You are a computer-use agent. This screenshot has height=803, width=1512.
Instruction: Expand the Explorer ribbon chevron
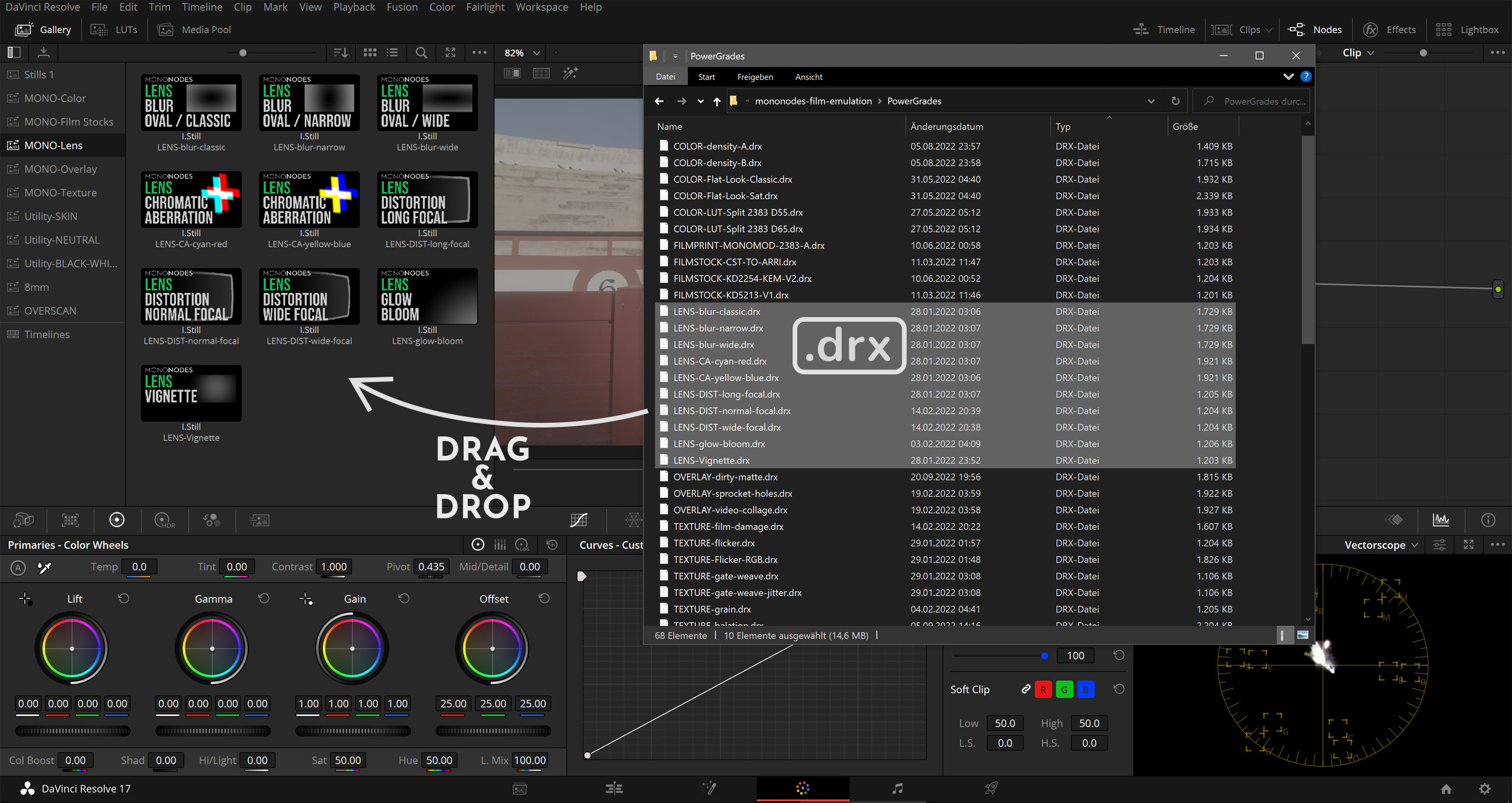(1289, 77)
